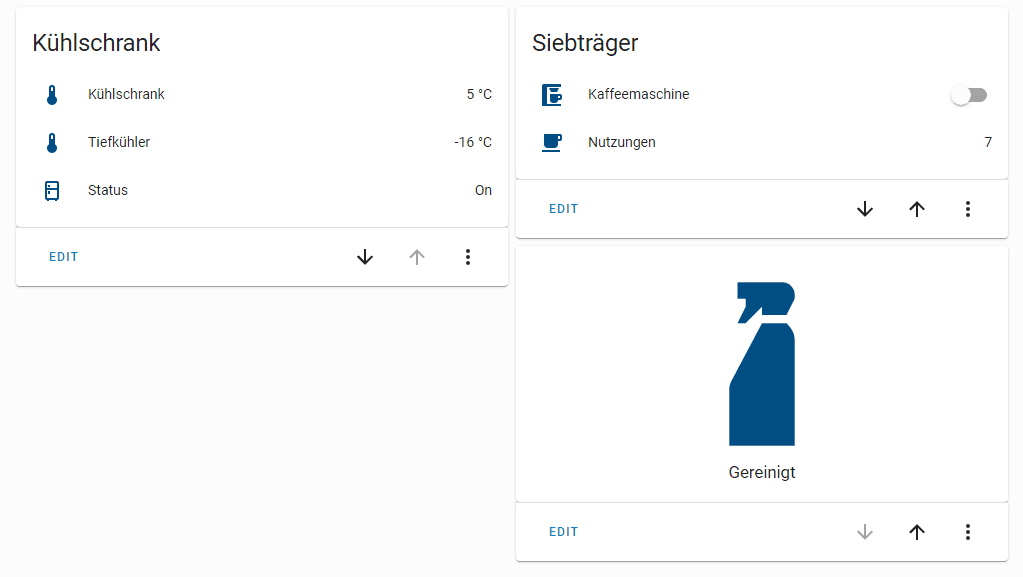Edit the Siebträger card

[x=564, y=209]
